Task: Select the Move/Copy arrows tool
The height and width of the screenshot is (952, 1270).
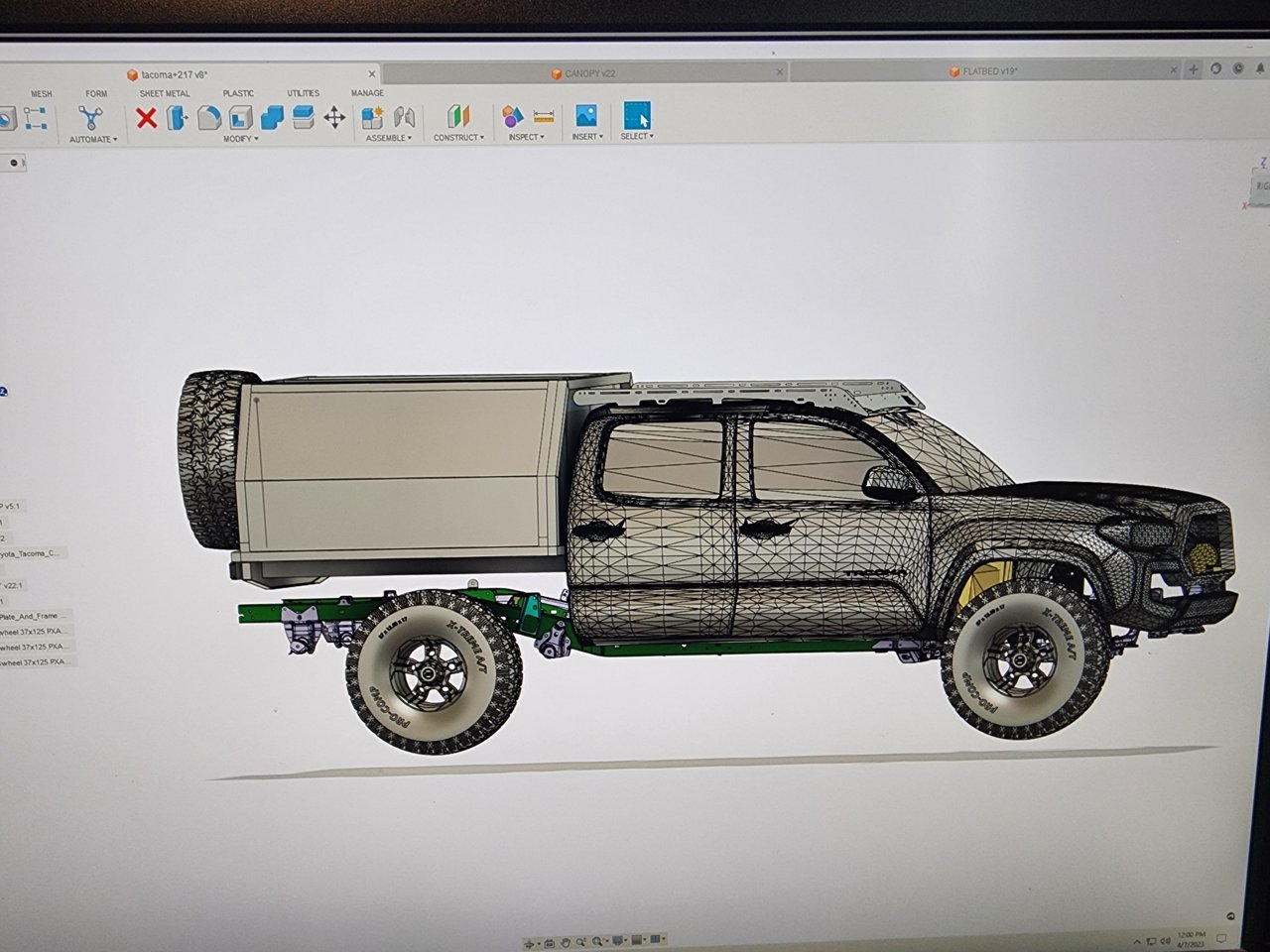Action: coord(334,118)
